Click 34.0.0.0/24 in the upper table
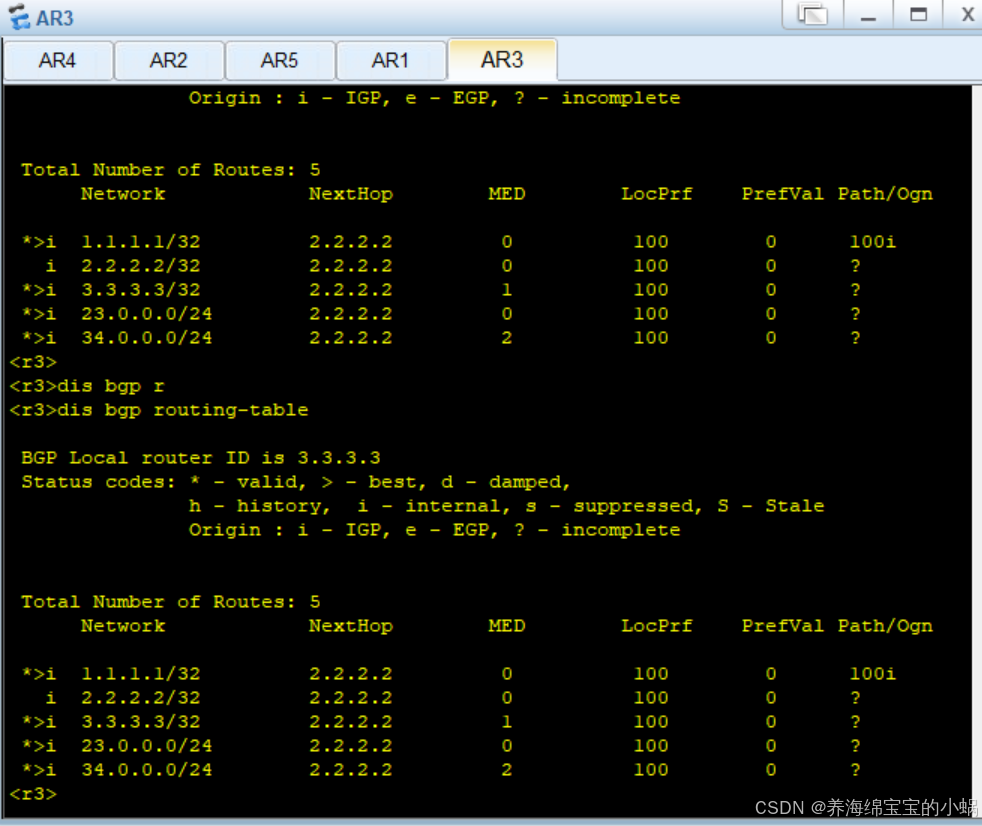Image resolution: width=982 pixels, height=826 pixels. pos(147,338)
